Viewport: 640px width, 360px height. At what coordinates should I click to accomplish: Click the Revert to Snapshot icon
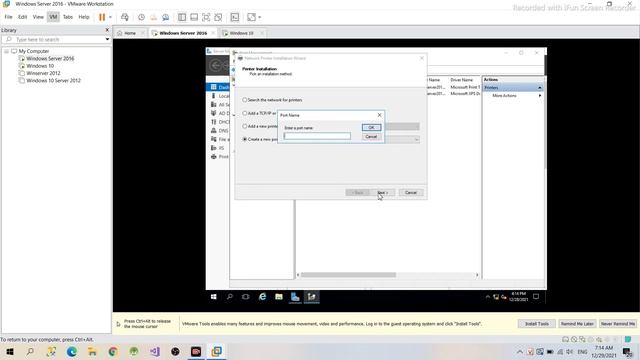click(153, 17)
